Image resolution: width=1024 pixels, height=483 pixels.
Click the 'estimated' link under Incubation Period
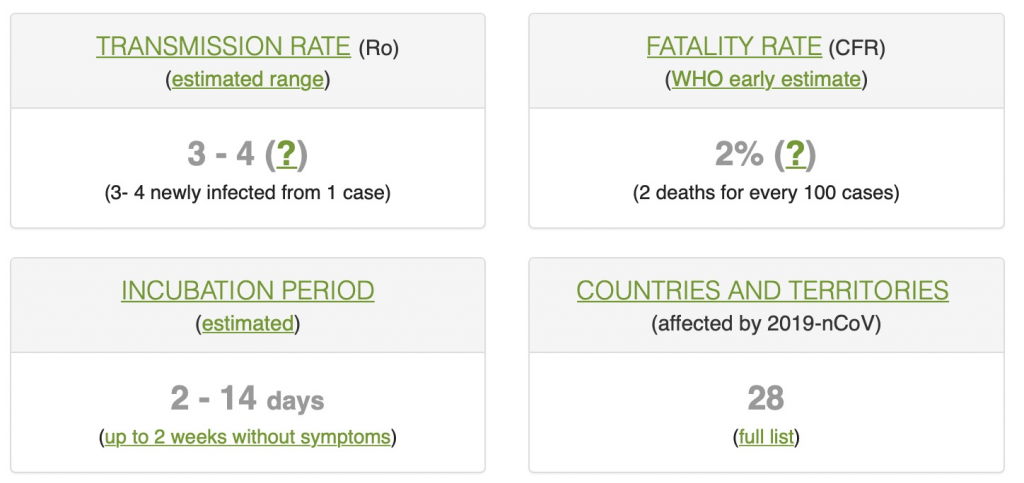pyautogui.click(x=248, y=324)
